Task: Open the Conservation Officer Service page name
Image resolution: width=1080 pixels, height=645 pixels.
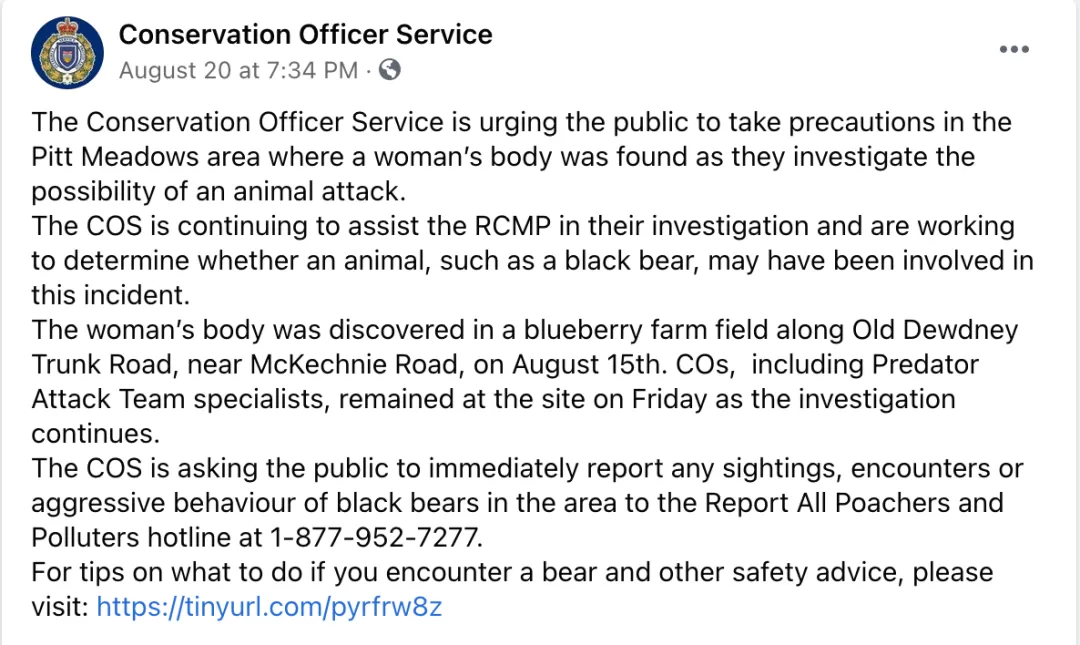Action: tap(305, 34)
